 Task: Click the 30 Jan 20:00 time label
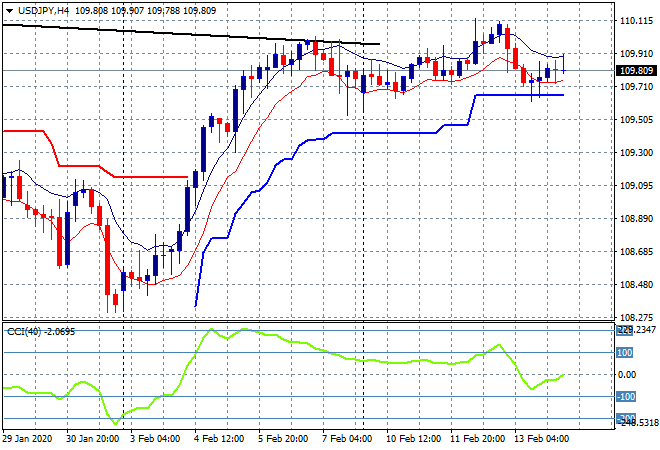(x=92, y=439)
